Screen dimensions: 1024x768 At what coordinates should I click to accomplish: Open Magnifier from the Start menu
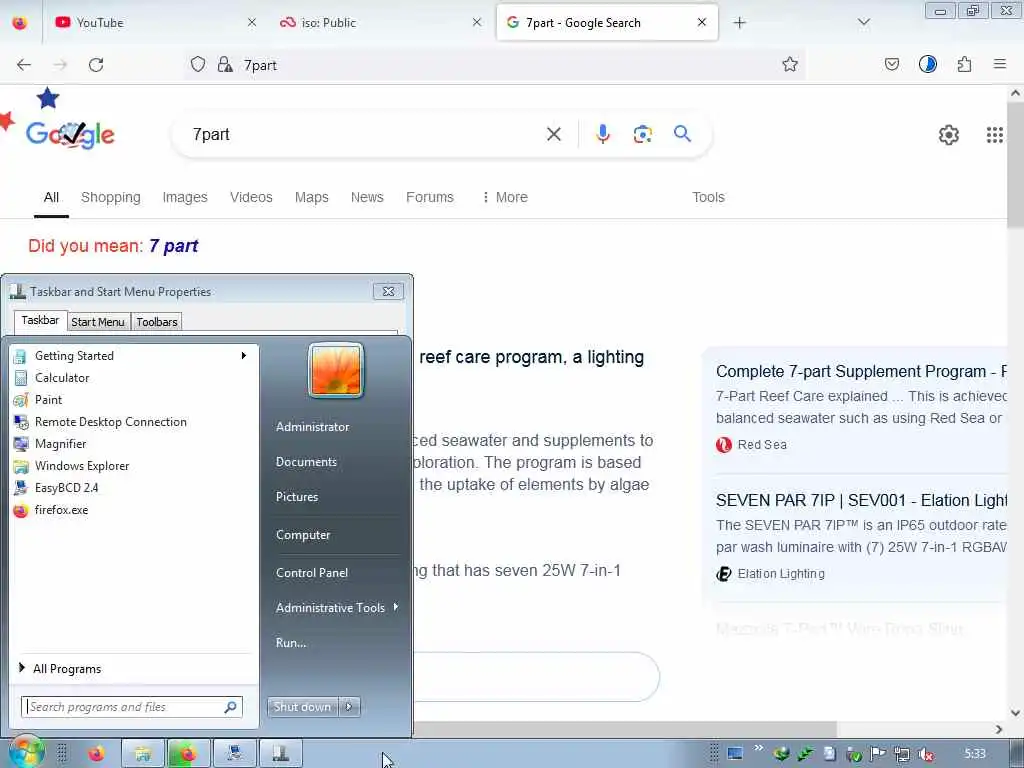coord(134,444)
